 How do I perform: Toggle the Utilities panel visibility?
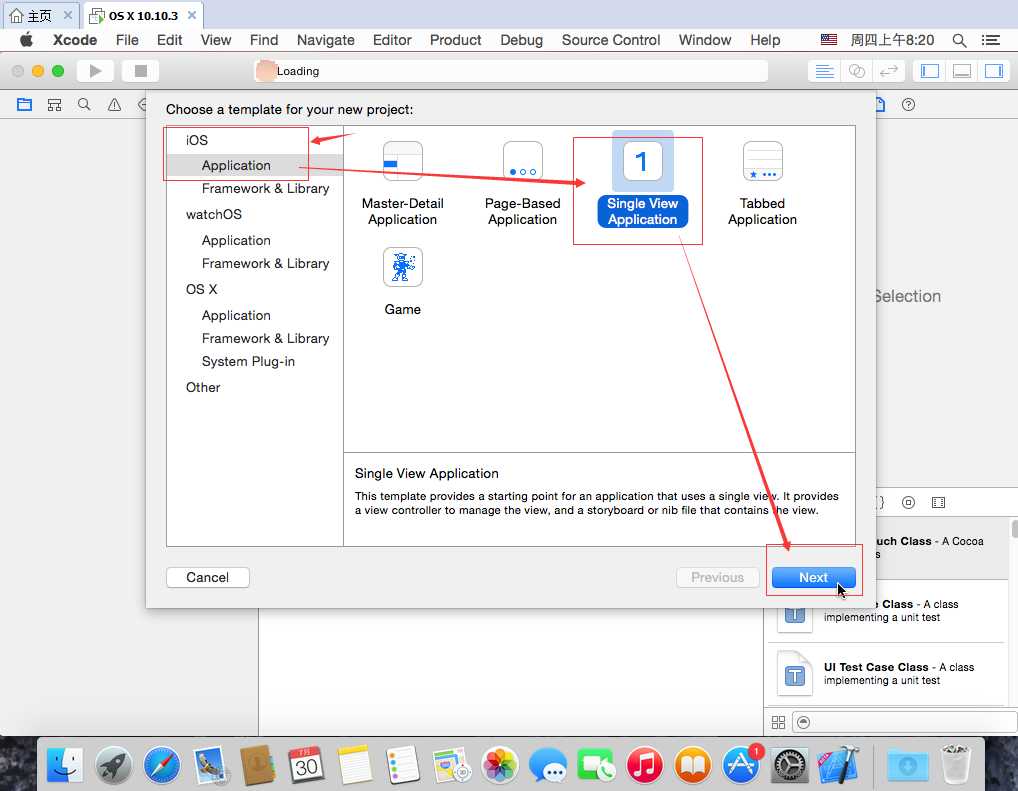[x=994, y=71]
